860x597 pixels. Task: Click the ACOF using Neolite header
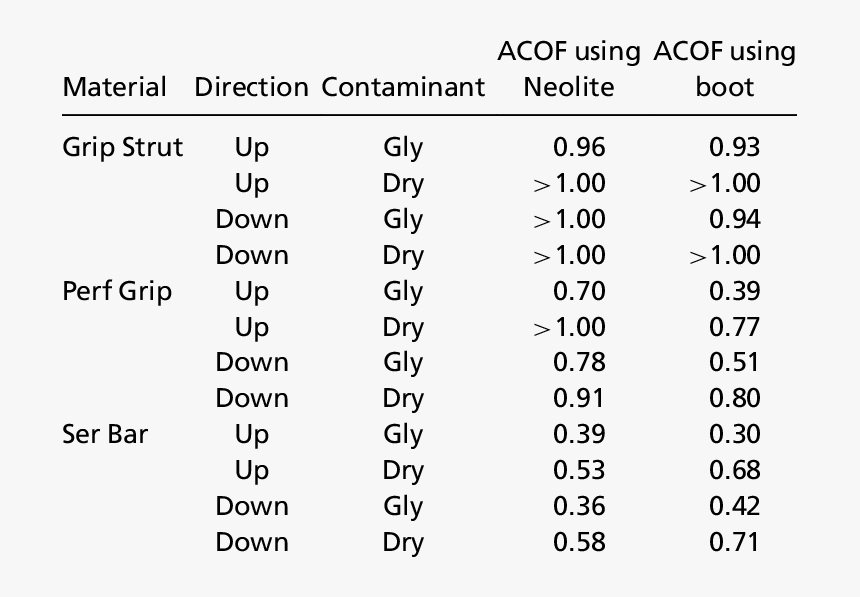pos(569,69)
